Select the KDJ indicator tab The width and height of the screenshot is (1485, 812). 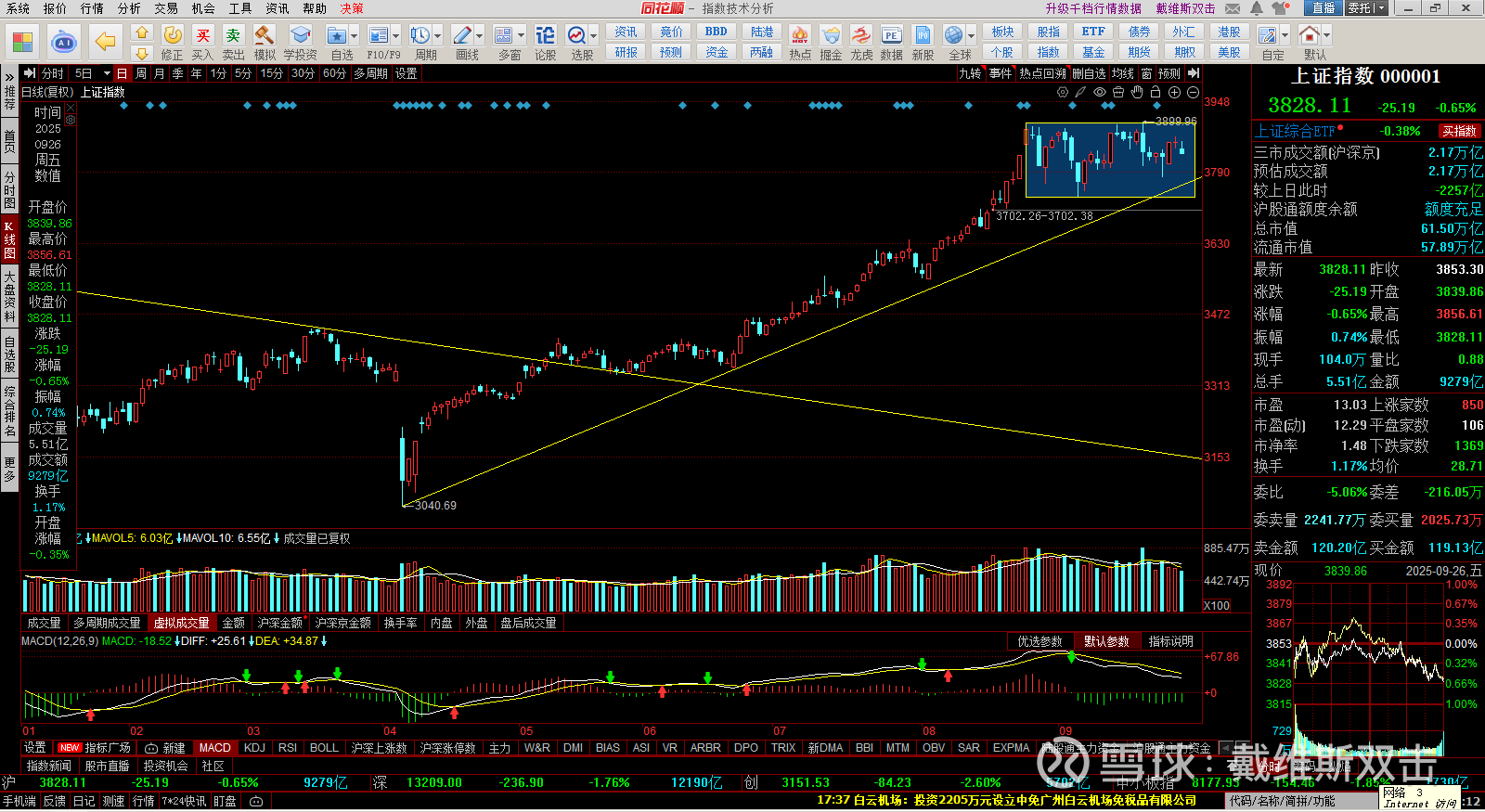[x=254, y=748]
